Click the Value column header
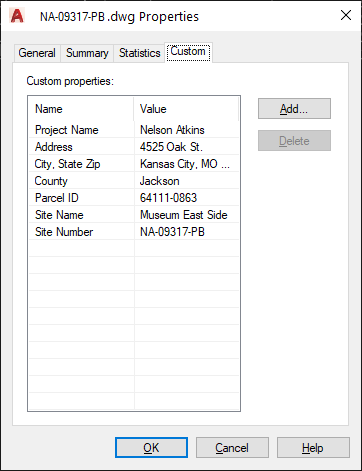This screenshot has height=471, width=362. 186,109
